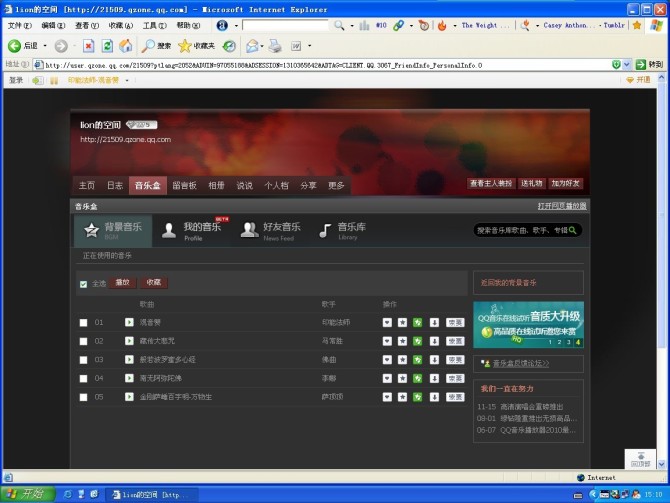Check the box for song 04
The height and width of the screenshot is (503, 670).
click(83, 379)
